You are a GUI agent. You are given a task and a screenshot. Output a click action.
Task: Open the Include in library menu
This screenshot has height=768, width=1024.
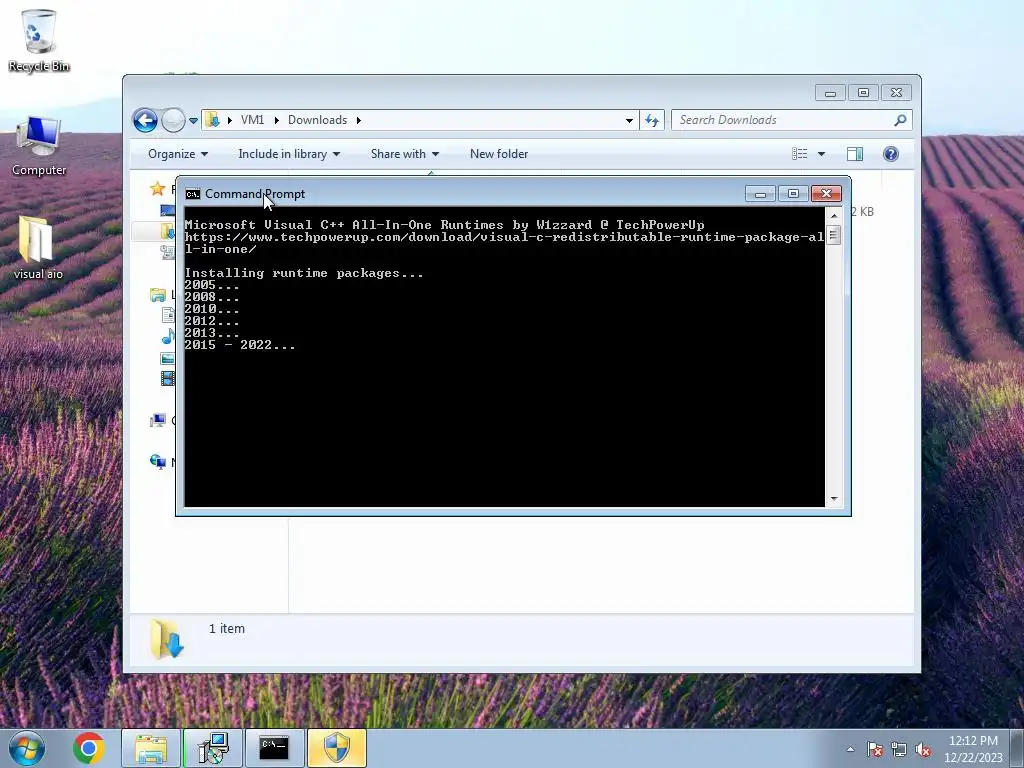pyautogui.click(x=289, y=153)
